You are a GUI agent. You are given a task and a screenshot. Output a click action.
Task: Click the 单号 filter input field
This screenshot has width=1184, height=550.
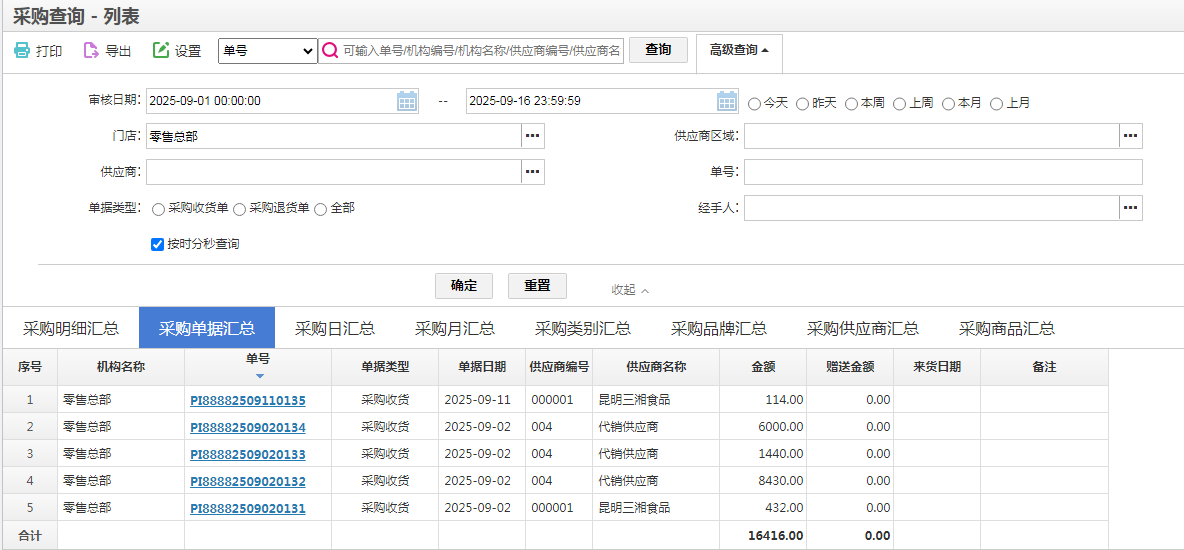pos(942,172)
